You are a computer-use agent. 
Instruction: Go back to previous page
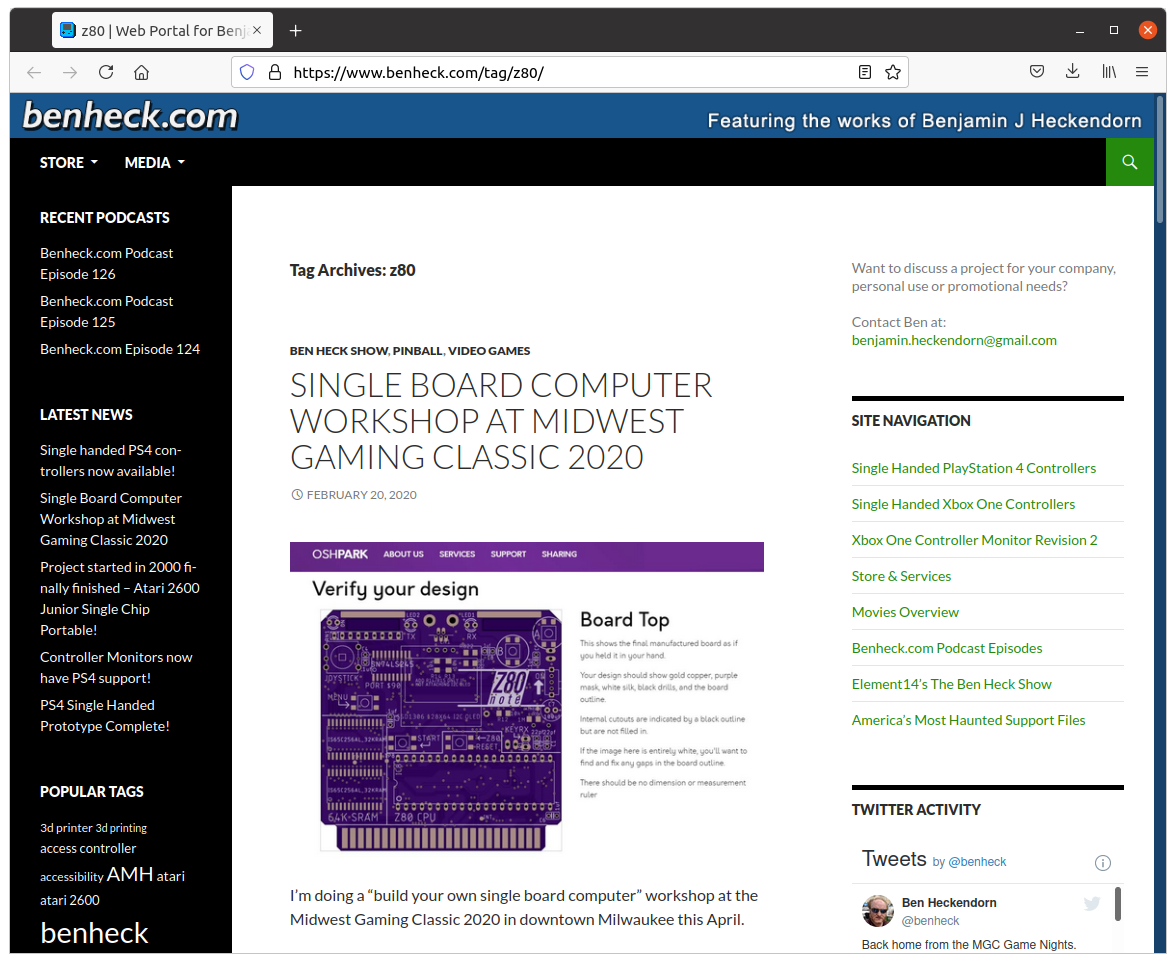(x=34, y=72)
